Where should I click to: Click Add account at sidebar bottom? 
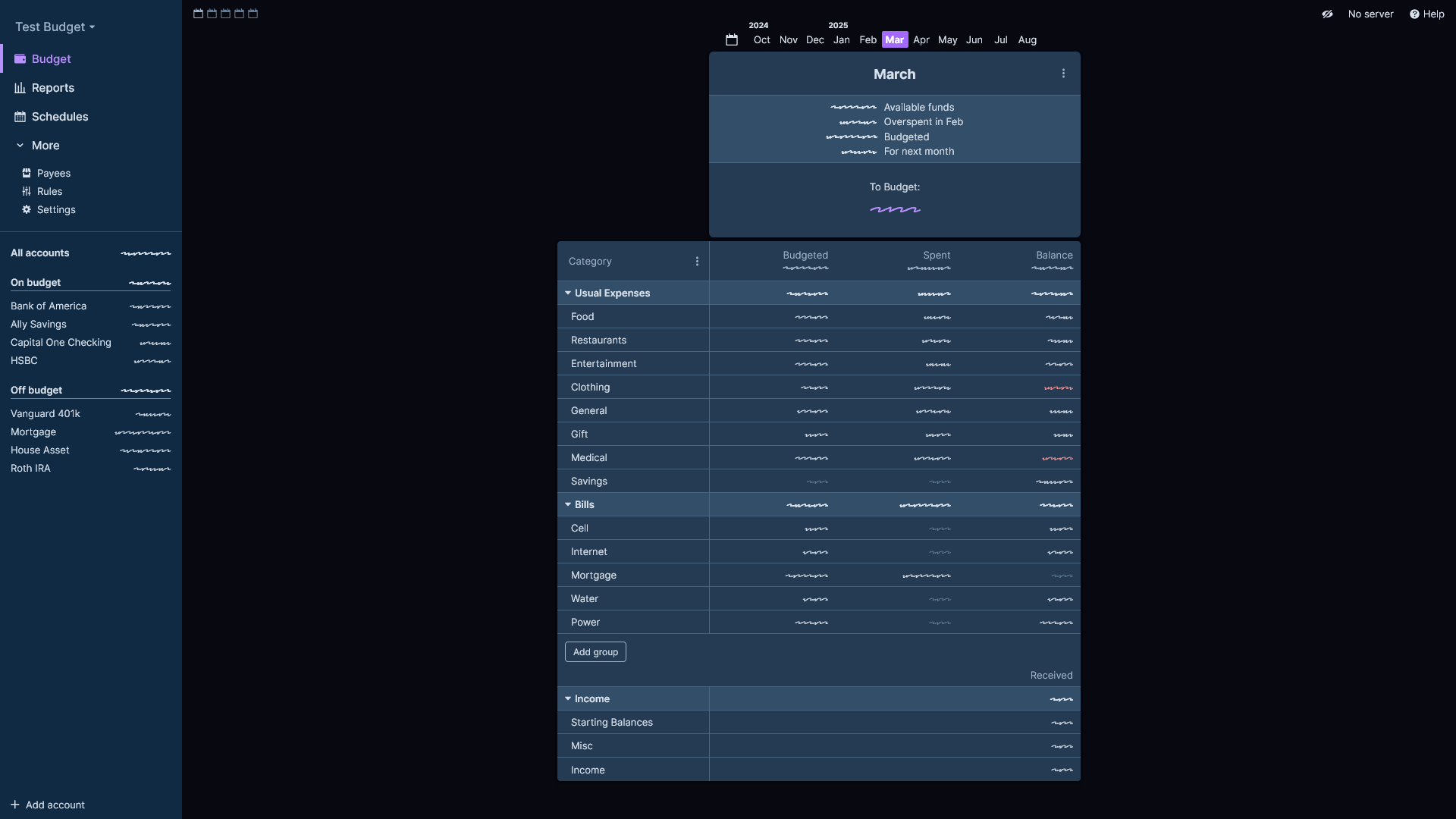tap(48, 805)
